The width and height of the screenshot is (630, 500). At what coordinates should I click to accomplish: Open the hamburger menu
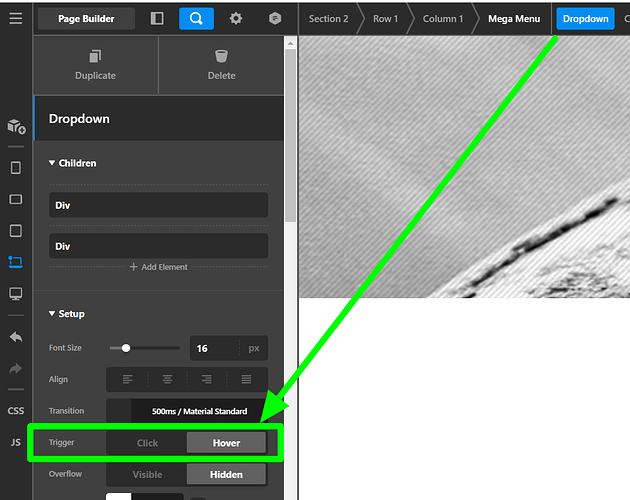click(15, 18)
